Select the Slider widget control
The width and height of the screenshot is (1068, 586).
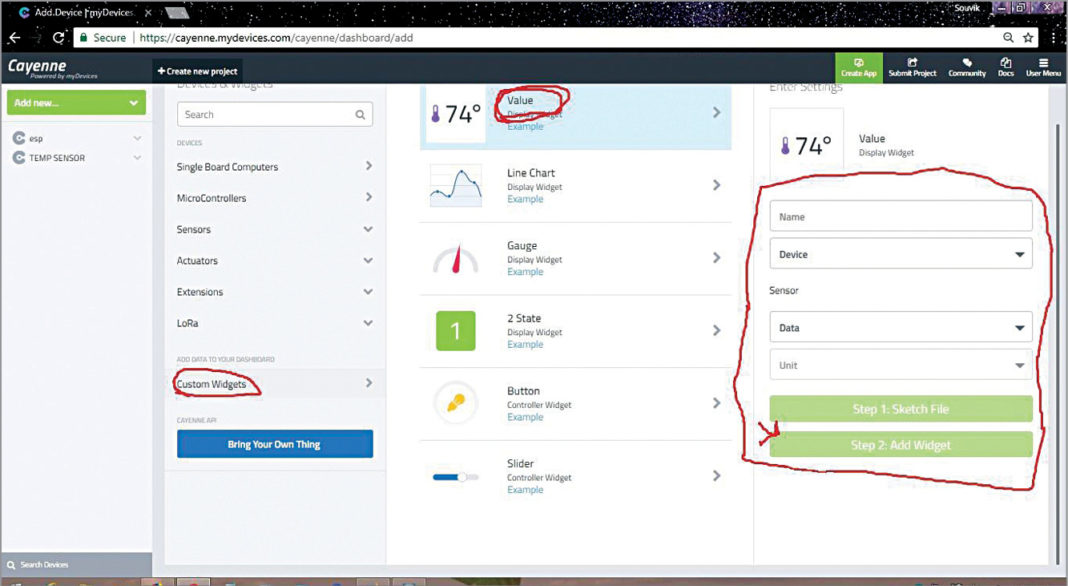coord(455,477)
